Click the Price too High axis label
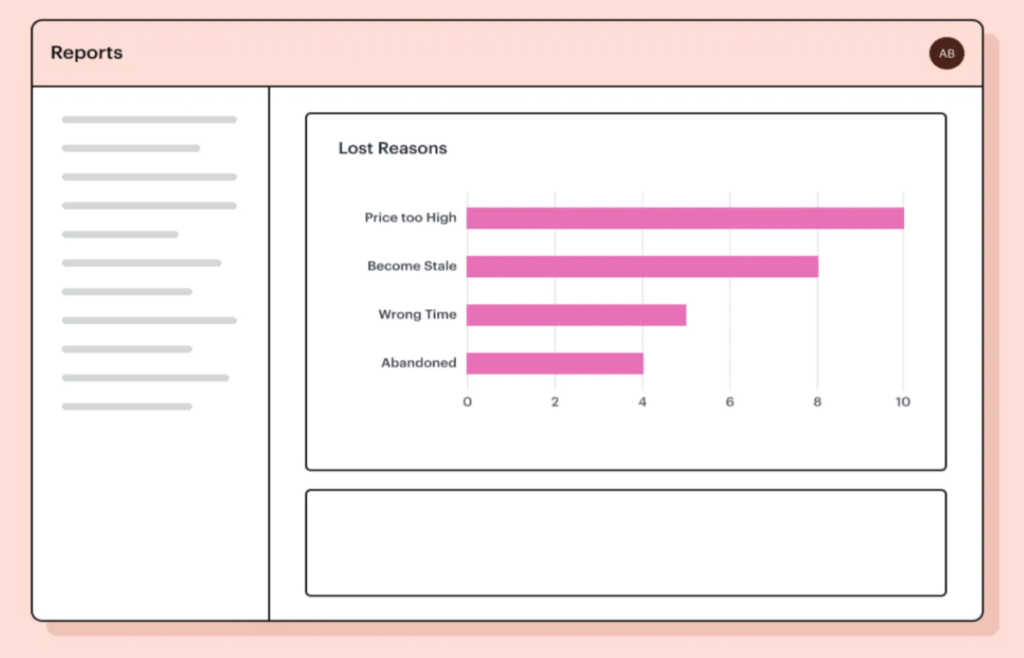This screenshot has height=658, width=1024. 410,217
